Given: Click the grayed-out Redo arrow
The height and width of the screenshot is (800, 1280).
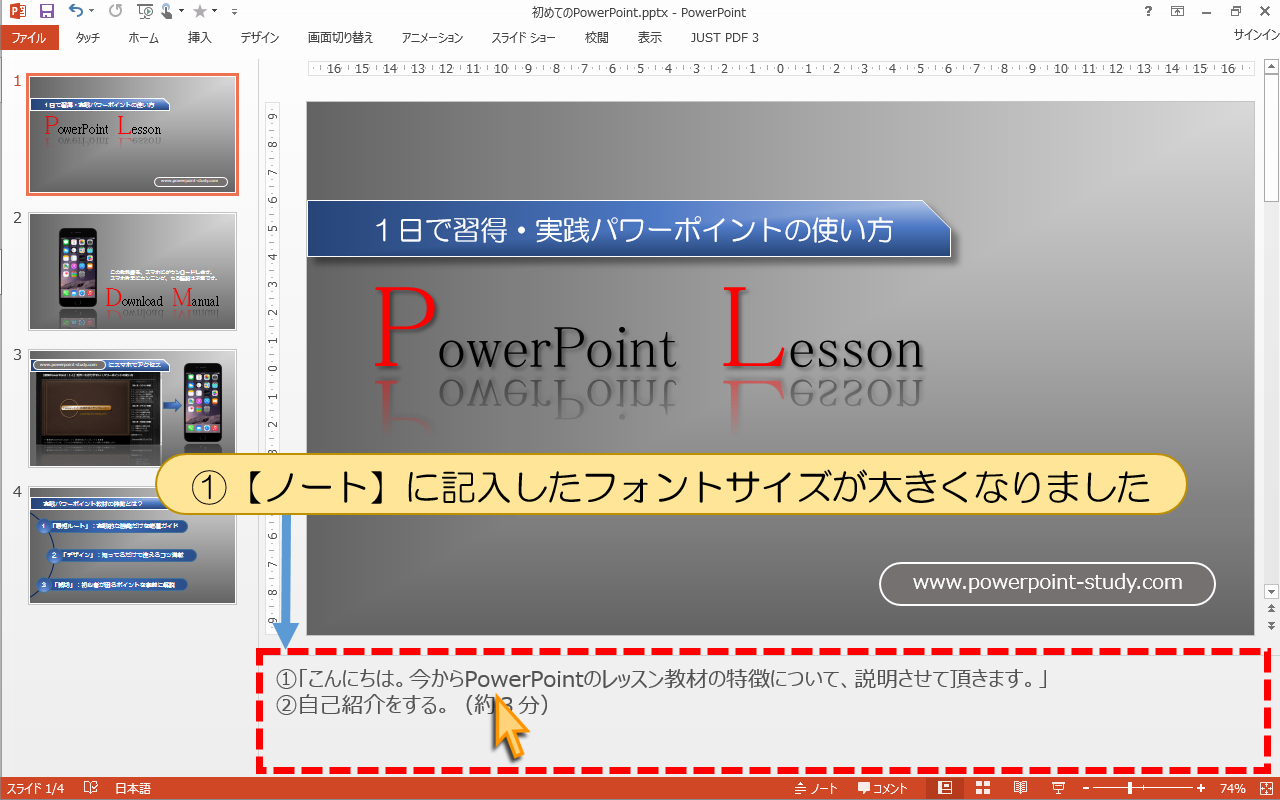Looking at the screenshot, I should [115, 12].
